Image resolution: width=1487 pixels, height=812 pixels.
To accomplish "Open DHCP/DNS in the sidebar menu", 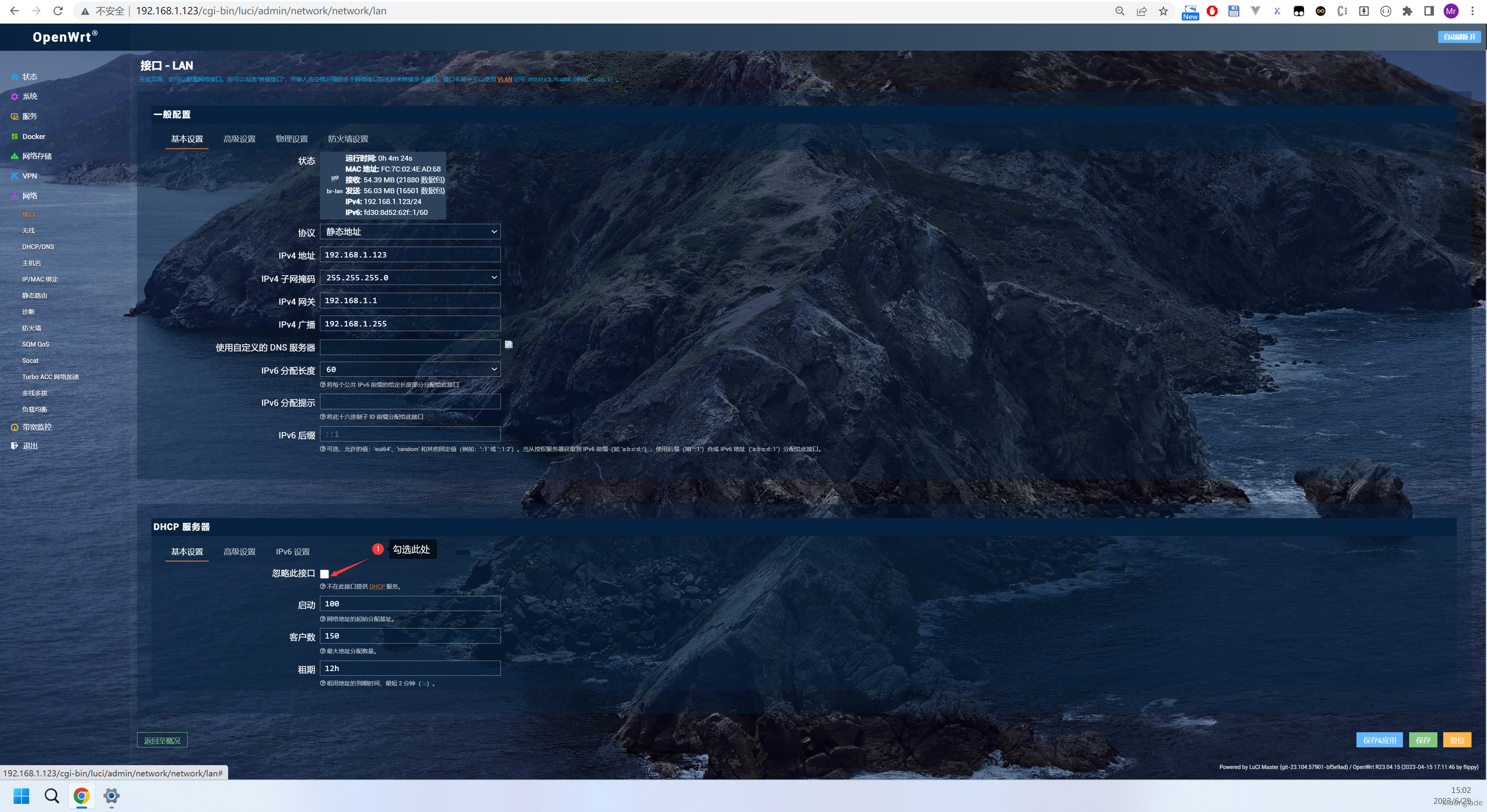I will [x=38, y=246].
